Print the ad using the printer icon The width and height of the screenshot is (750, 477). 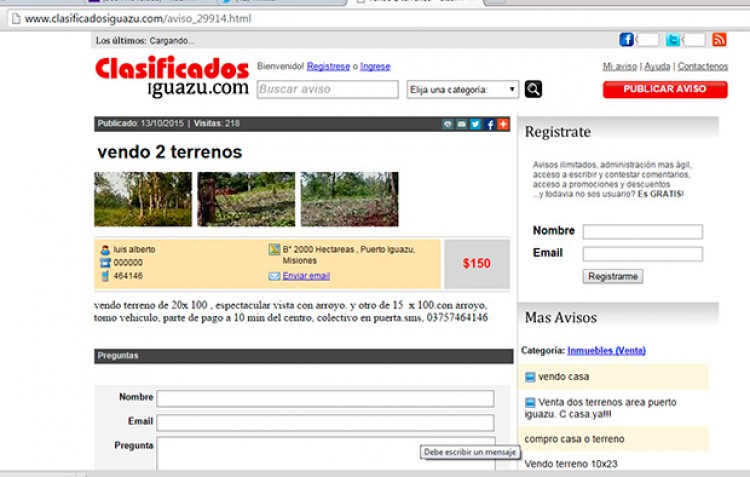(x=448, y=124)
